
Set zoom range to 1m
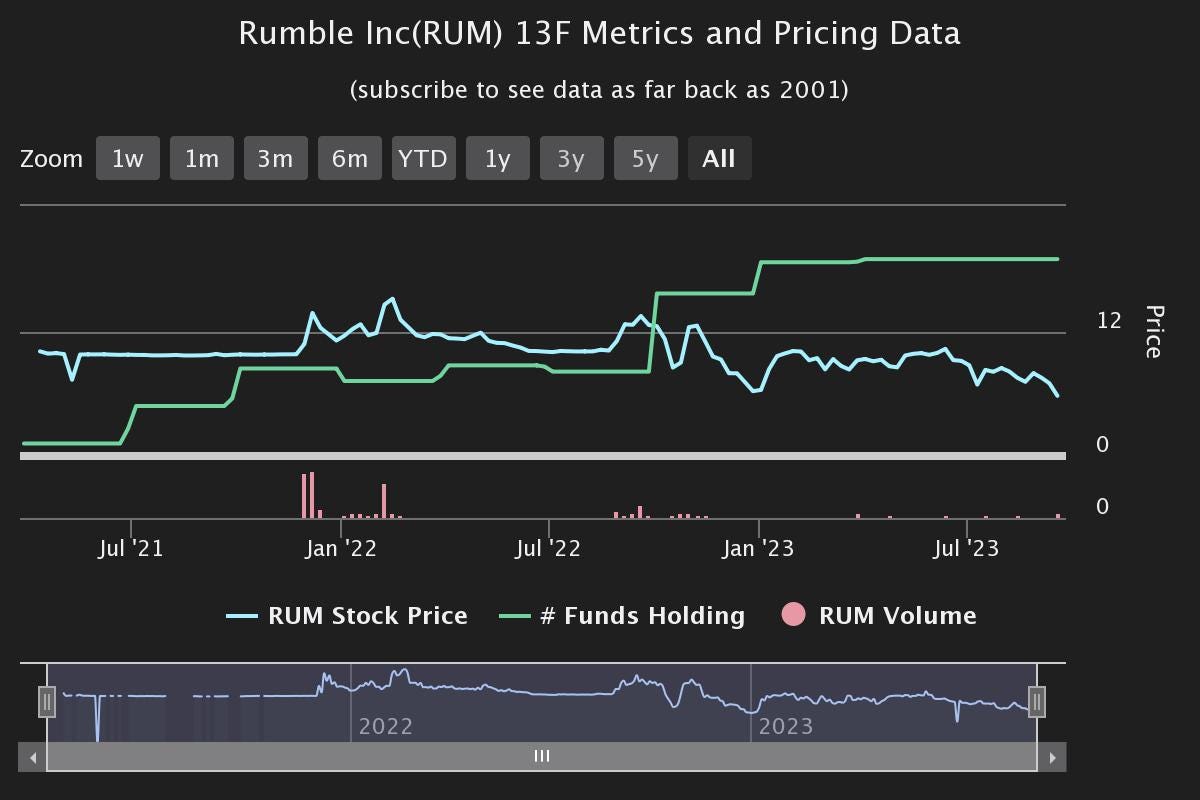(x=202, y=158)
